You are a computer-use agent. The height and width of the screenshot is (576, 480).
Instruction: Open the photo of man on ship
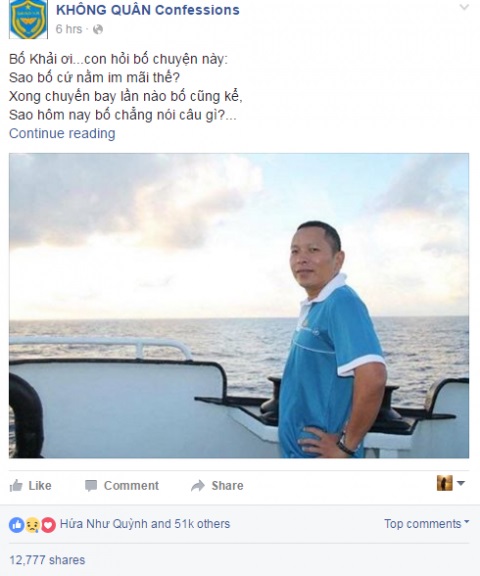coord(239,306)
